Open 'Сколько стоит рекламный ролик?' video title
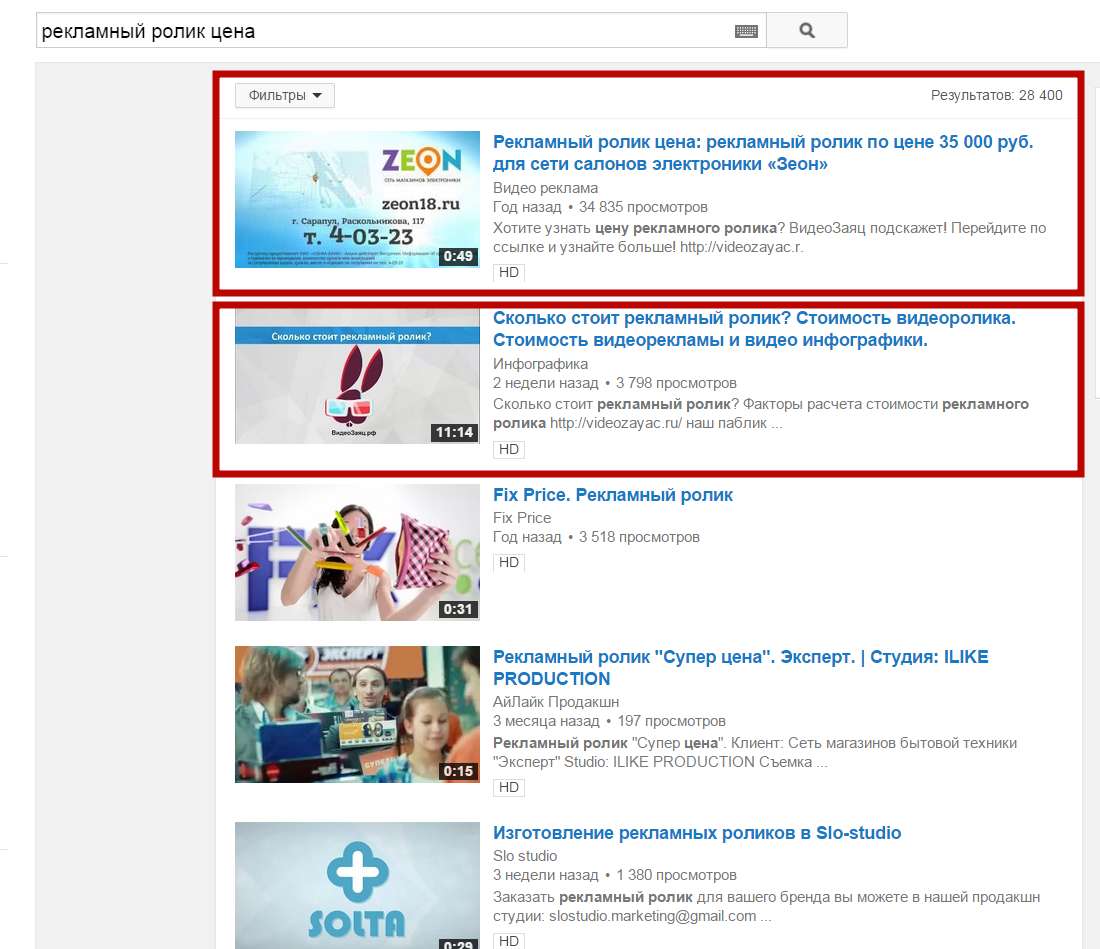 754,329
